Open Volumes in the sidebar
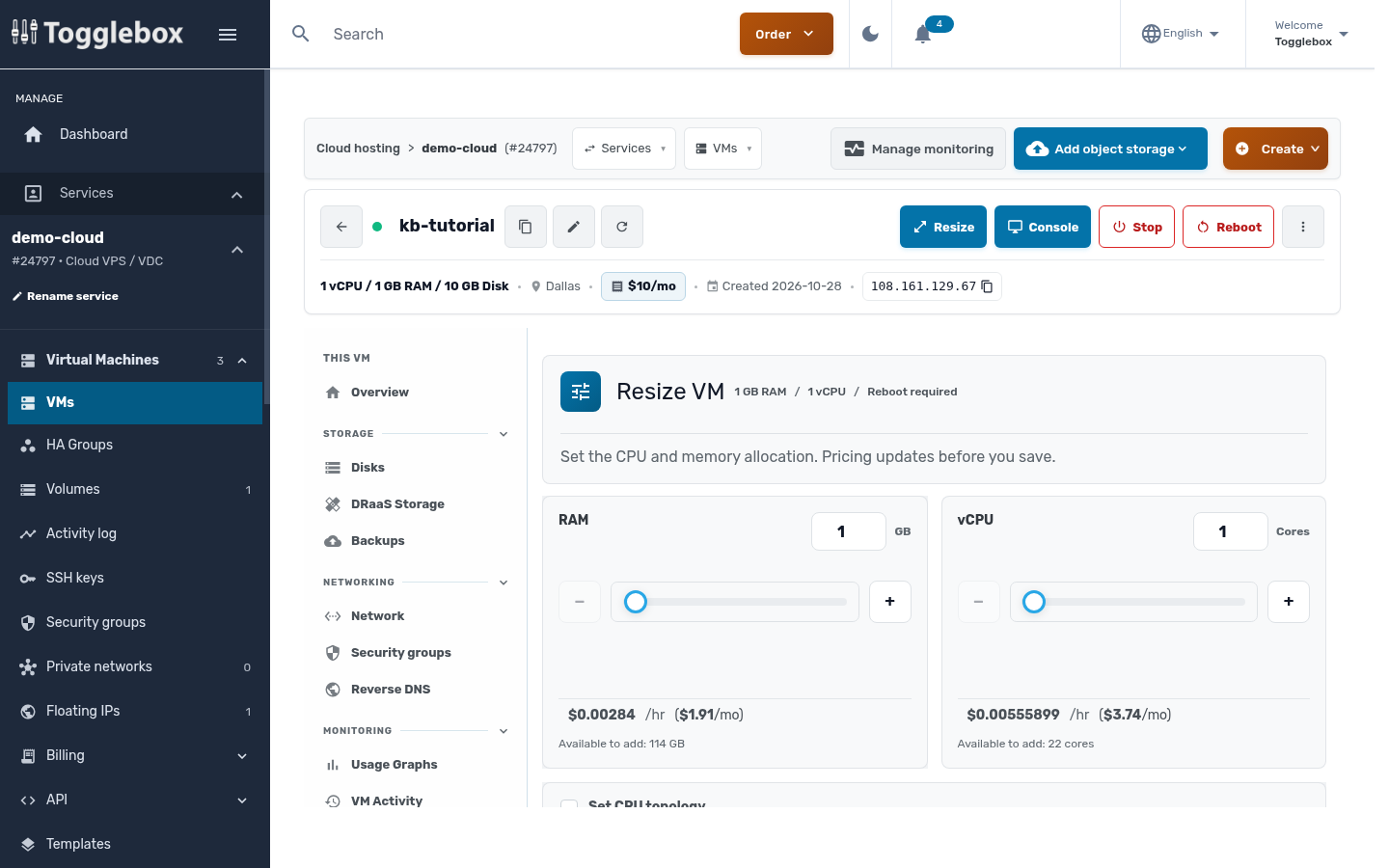 point(135,489)
